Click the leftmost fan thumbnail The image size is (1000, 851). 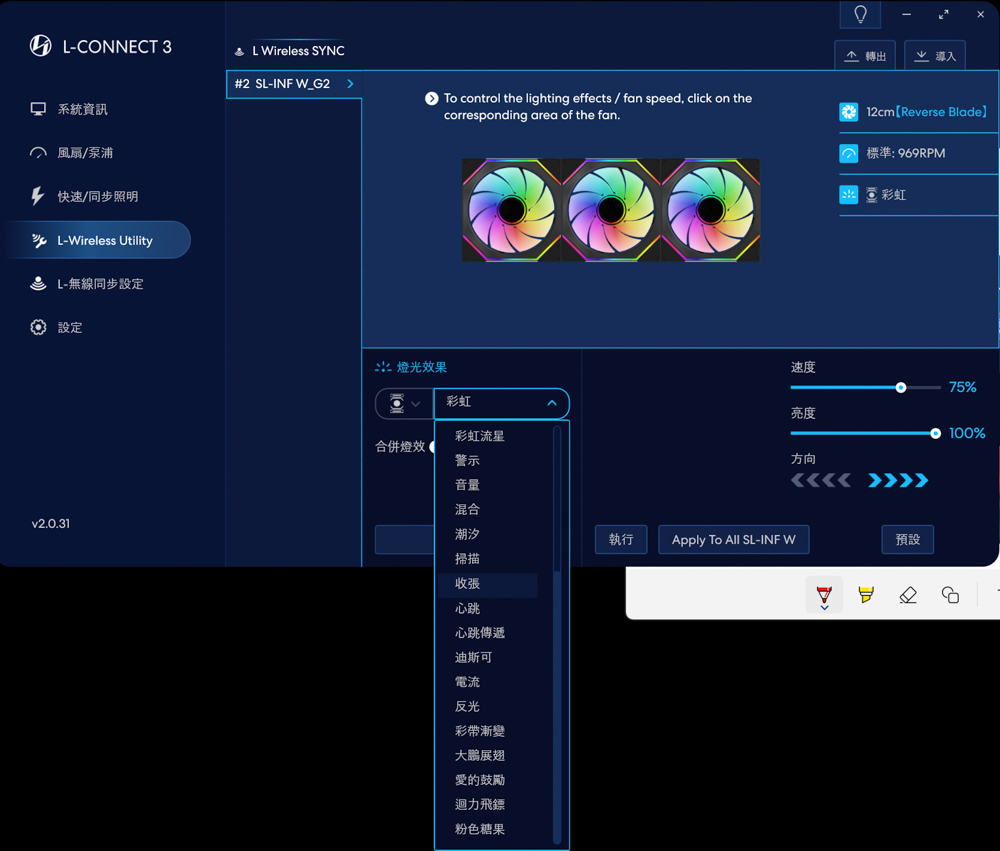(x=511, y=210)
